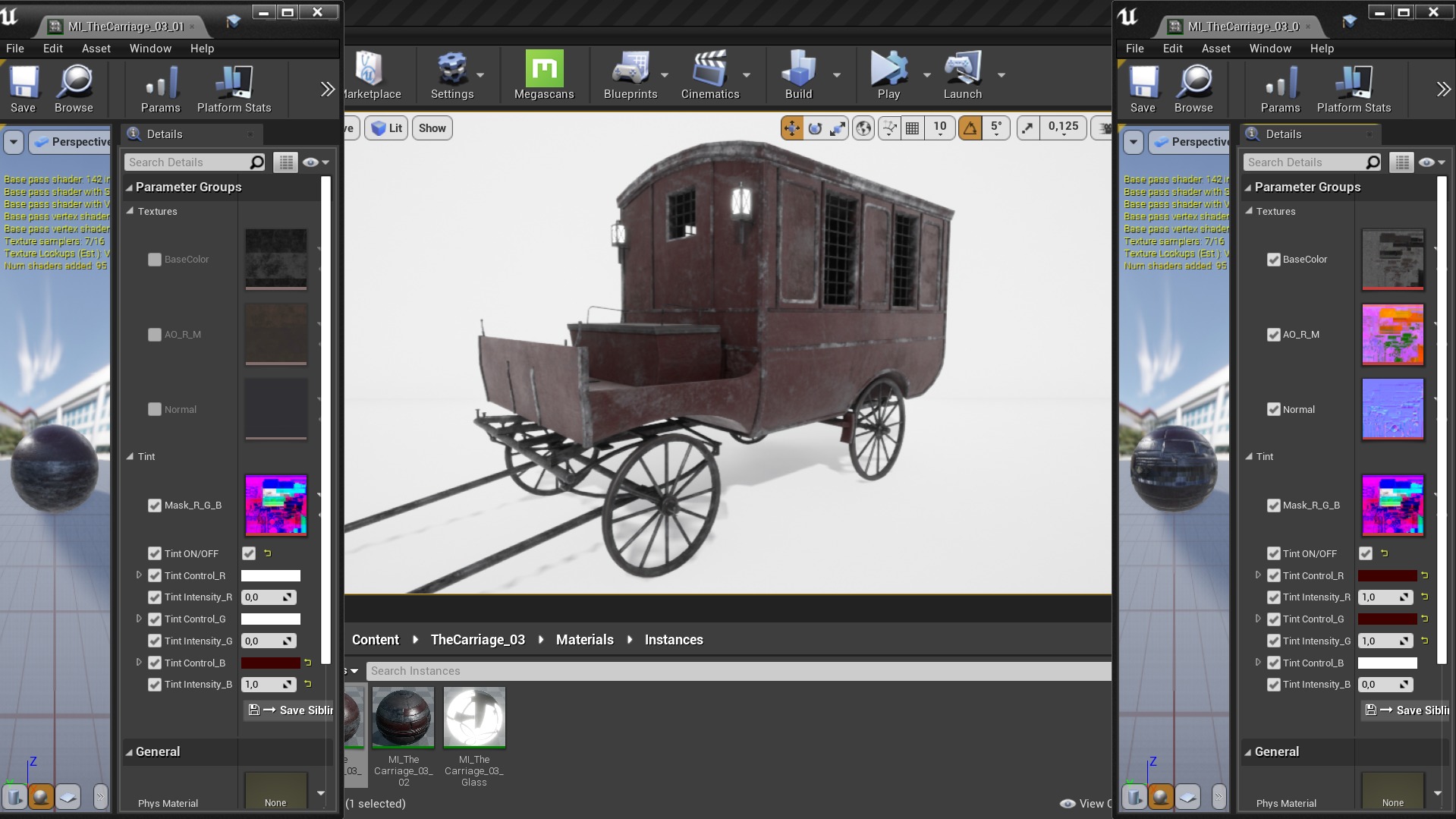The width and height of the screenshot is (1456, 819).
Task: Open Help menu in right window
Action: (x=1322, y=49)
